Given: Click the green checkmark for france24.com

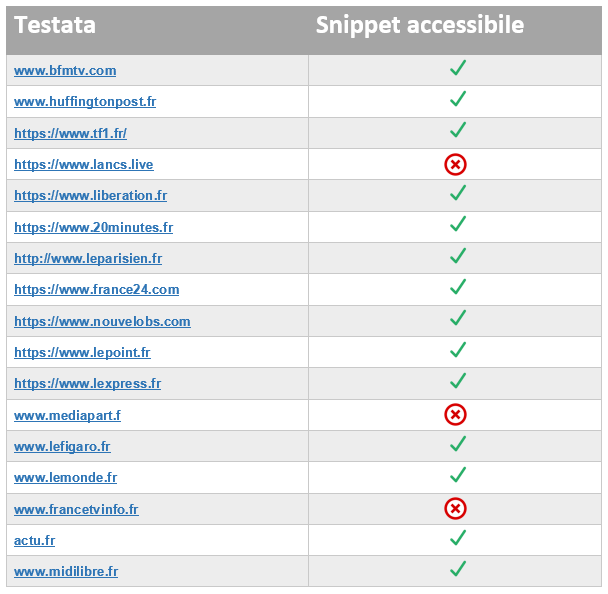Looking at the screenshot, I should (x=458, y=287).
